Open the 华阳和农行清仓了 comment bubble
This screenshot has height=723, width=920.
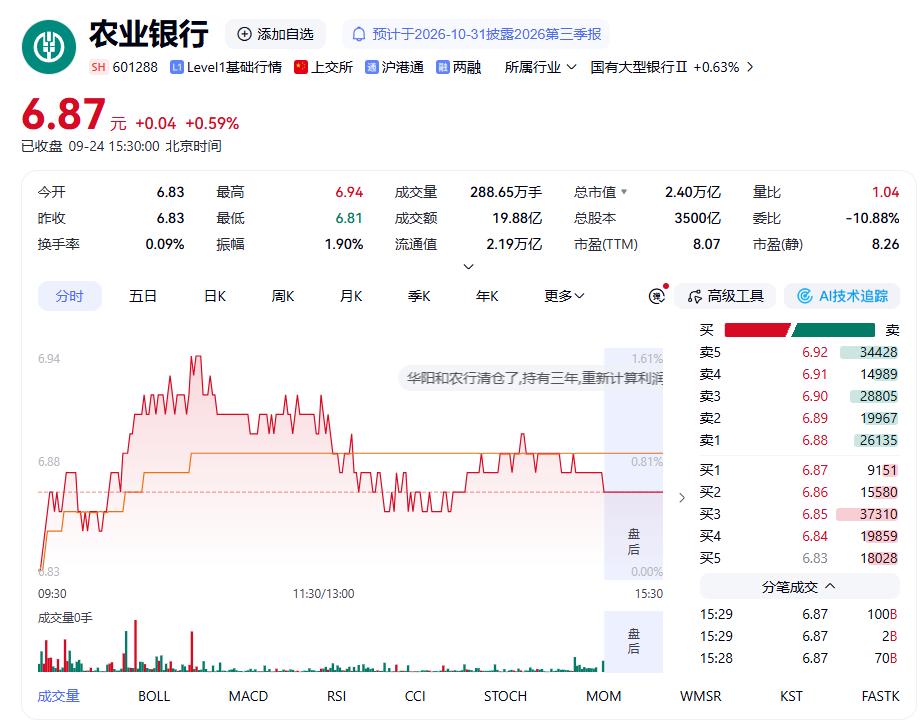click(531, 378)
